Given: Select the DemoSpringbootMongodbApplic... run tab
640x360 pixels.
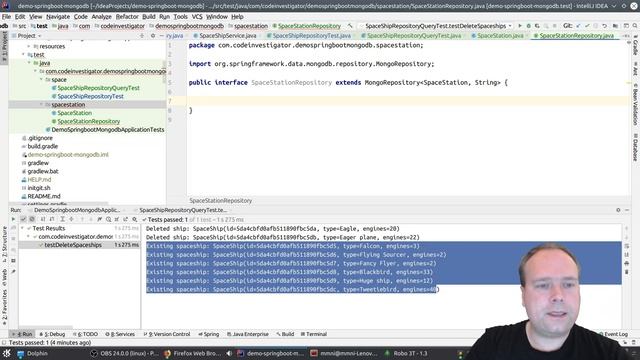Looking at the screenshot, I should click(x=77, y=210).
